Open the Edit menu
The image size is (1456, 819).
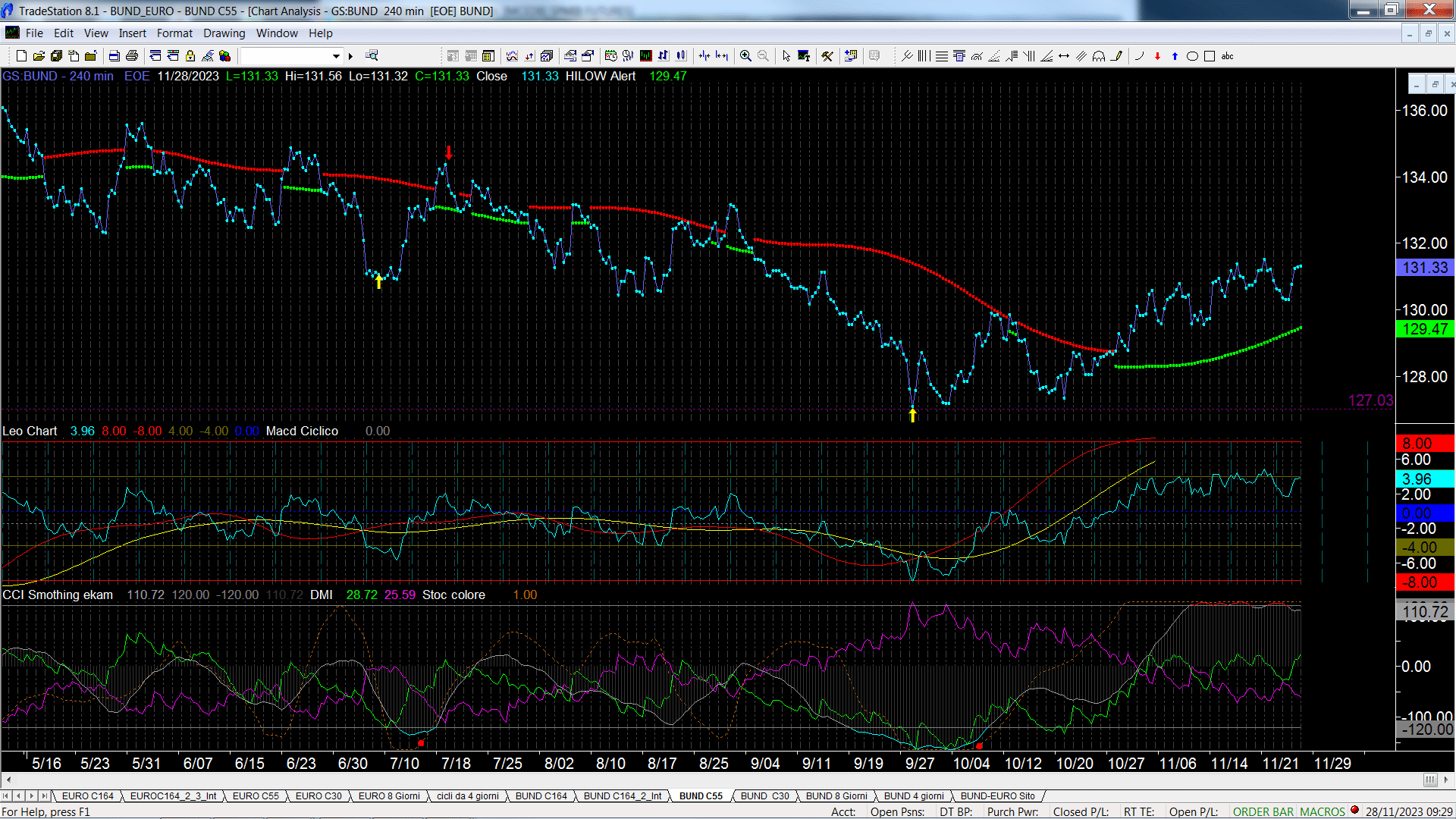(x=64, y=33)
